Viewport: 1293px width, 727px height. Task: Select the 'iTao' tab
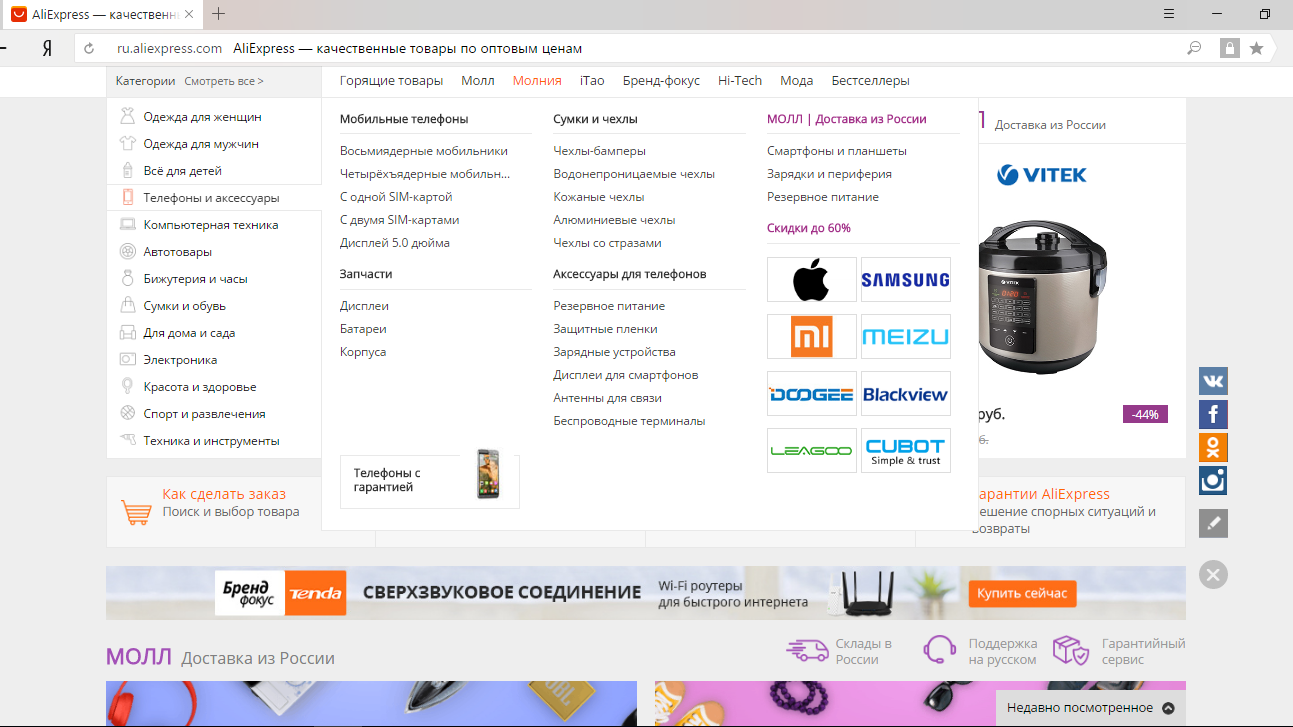pos(592,81)
